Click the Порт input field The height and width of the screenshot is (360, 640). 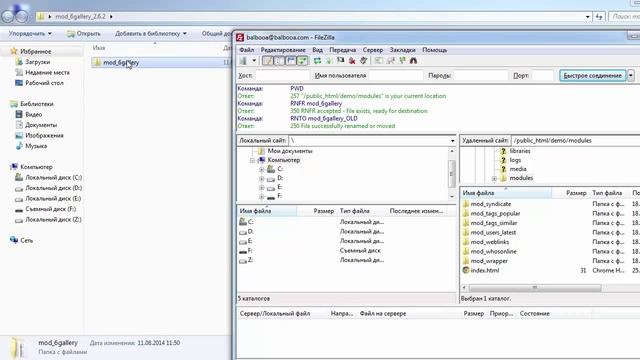[542, 76]
